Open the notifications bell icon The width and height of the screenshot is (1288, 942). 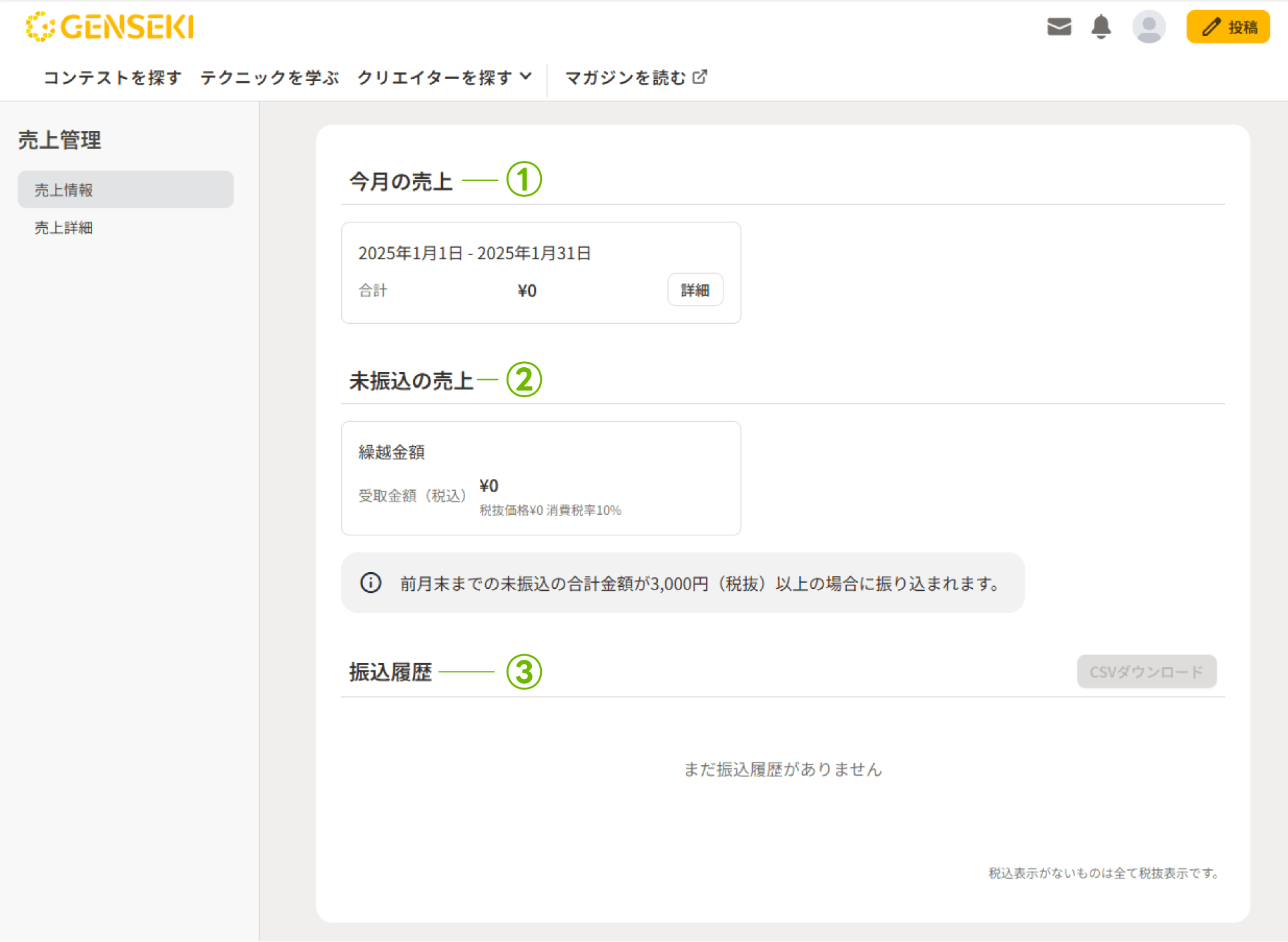pyautogui.click(x=1101, y=27)
